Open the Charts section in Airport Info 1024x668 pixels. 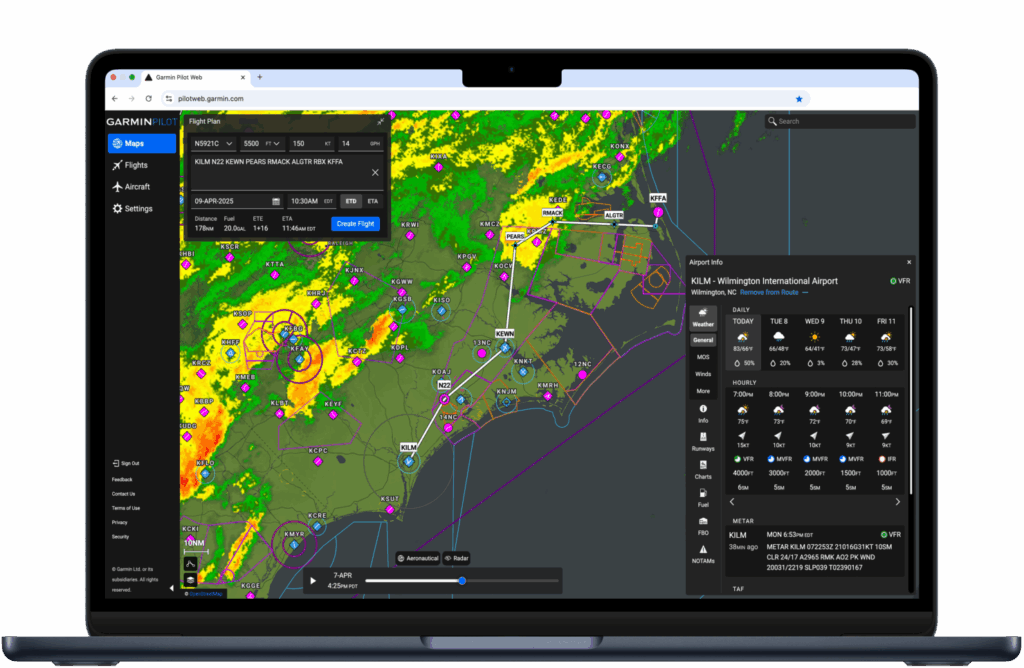pos(703,468)
